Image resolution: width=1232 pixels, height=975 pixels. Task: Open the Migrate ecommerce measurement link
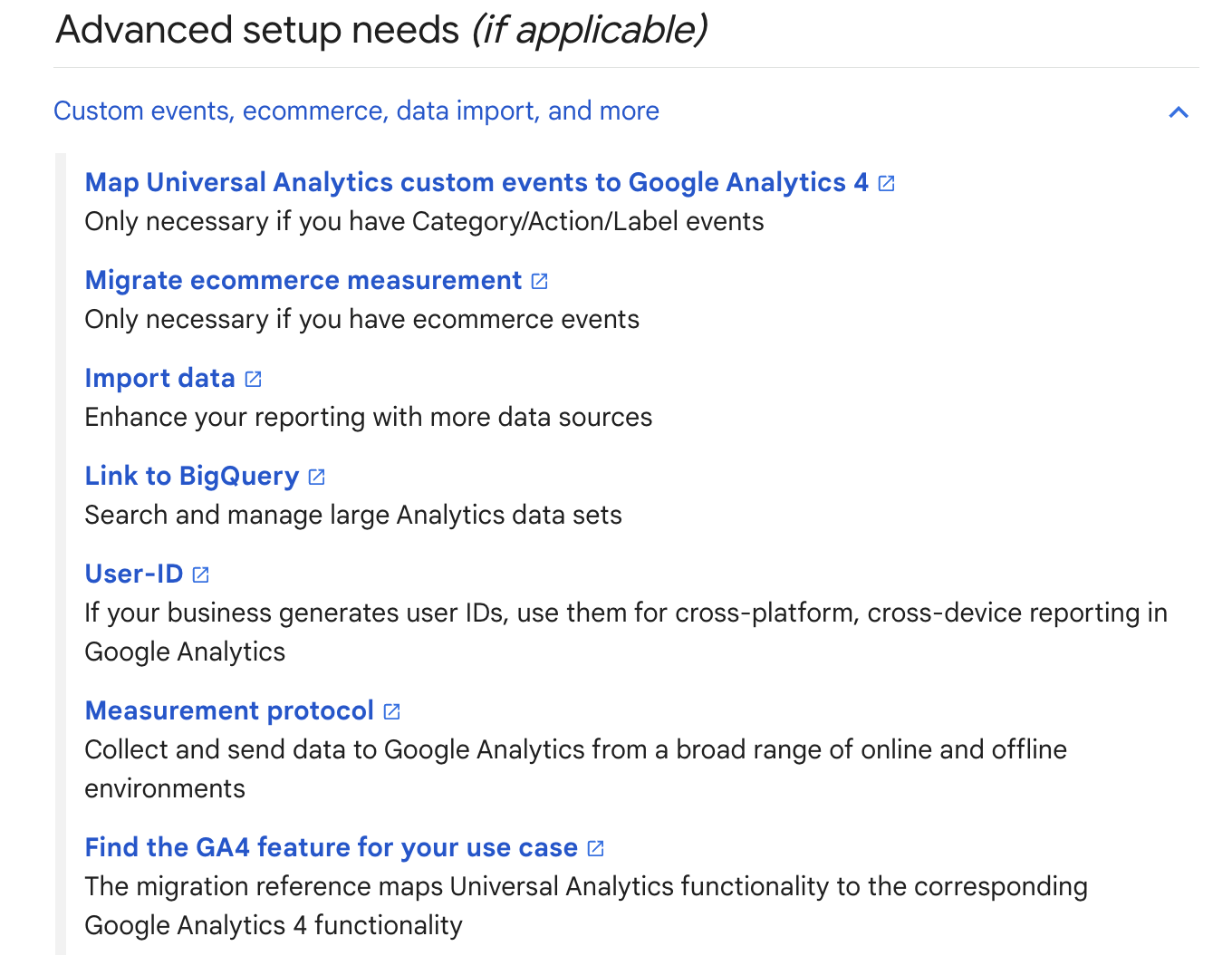pyautogui.click(x=303, y=280)
